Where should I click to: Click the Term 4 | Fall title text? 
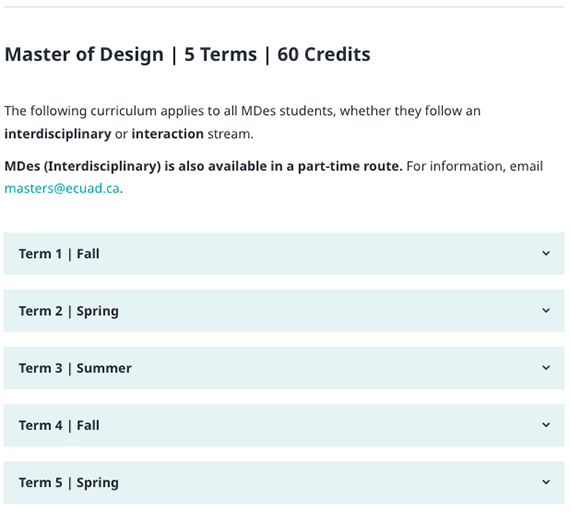point(59,425)
